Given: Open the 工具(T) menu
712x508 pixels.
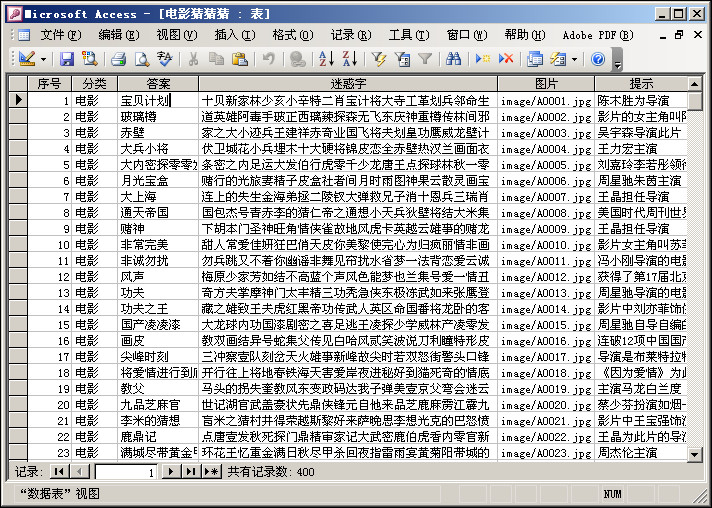Looking at the screenshot, I should (409, 35).
